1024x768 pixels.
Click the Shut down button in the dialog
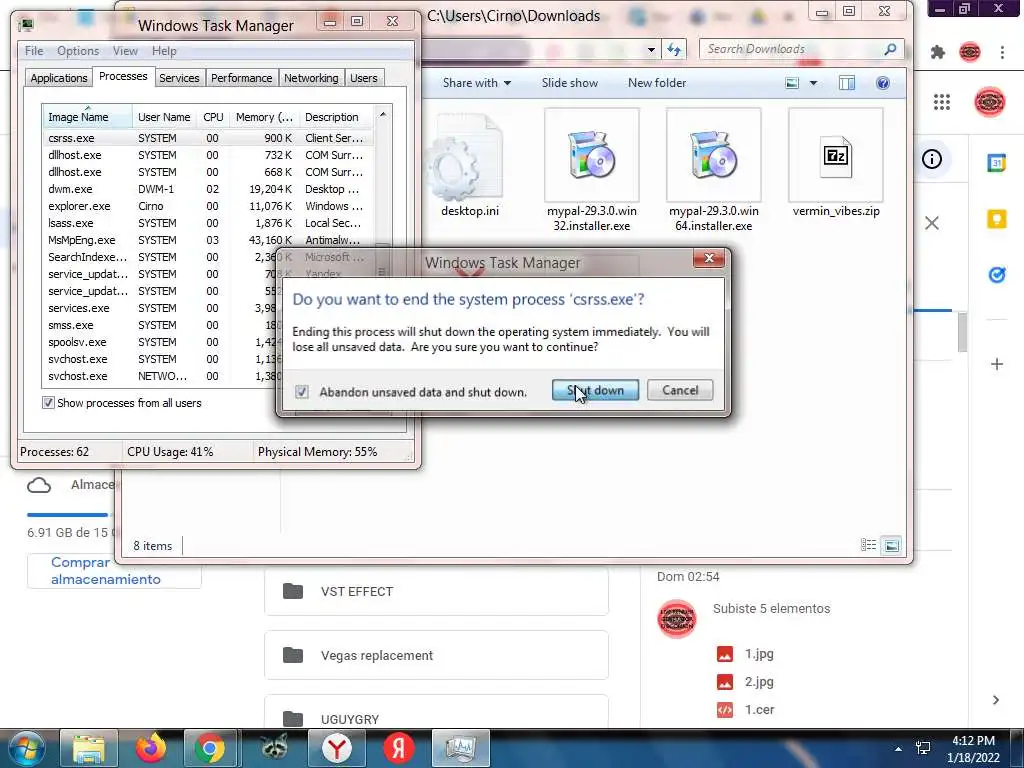595,391
